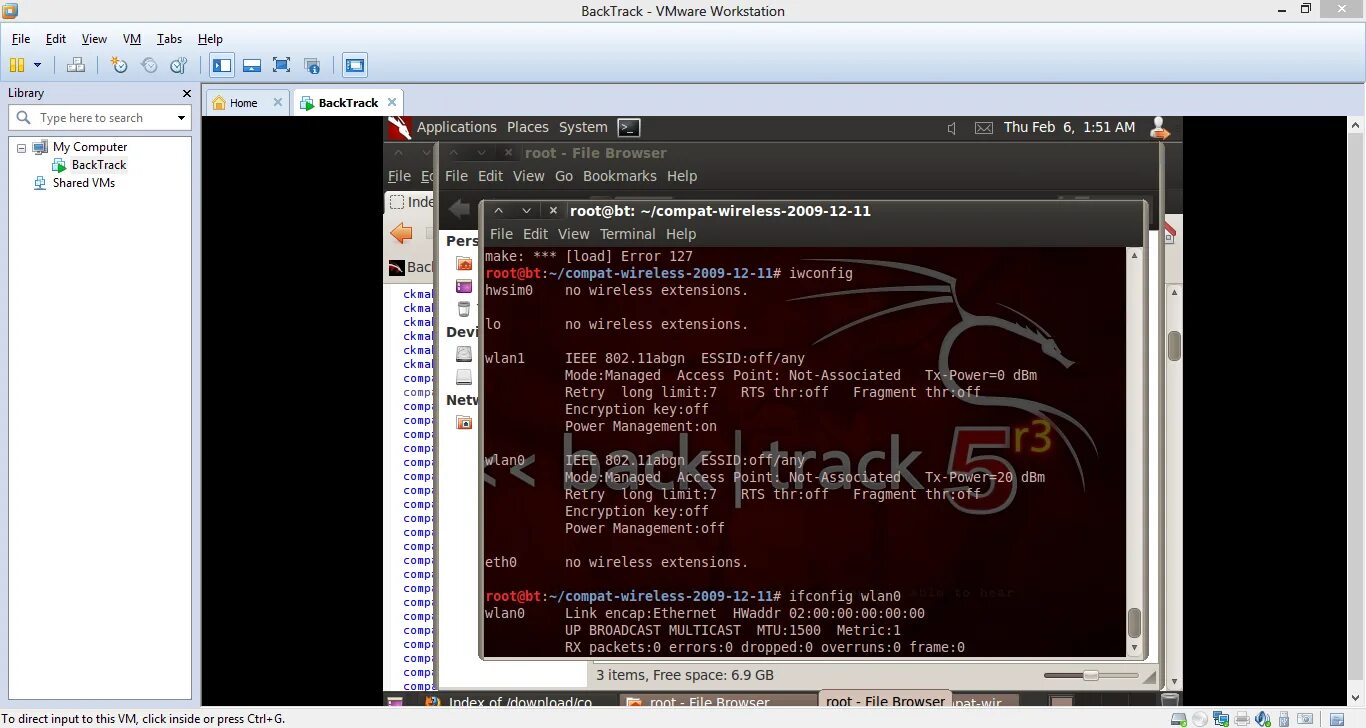Send Ctrl+Alt+Del to the virtual machine

(76, 65)
